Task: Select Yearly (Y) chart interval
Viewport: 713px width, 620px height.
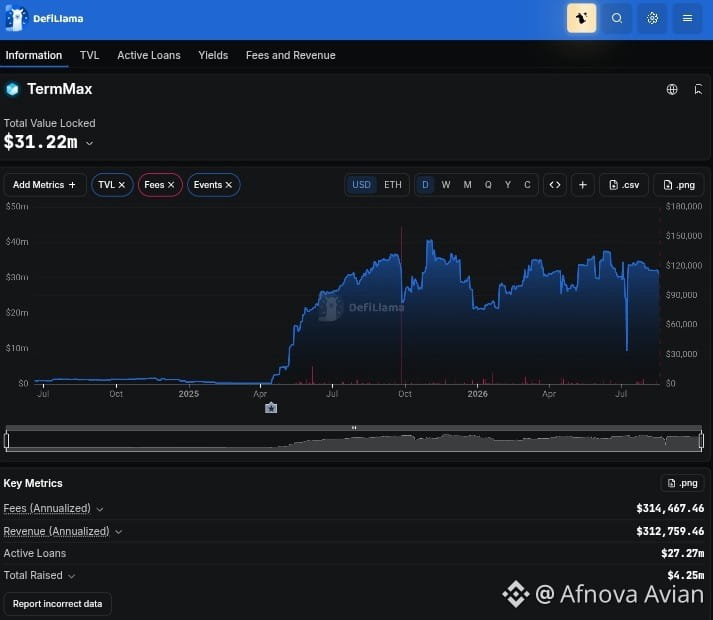Action: tap(508, 185)
